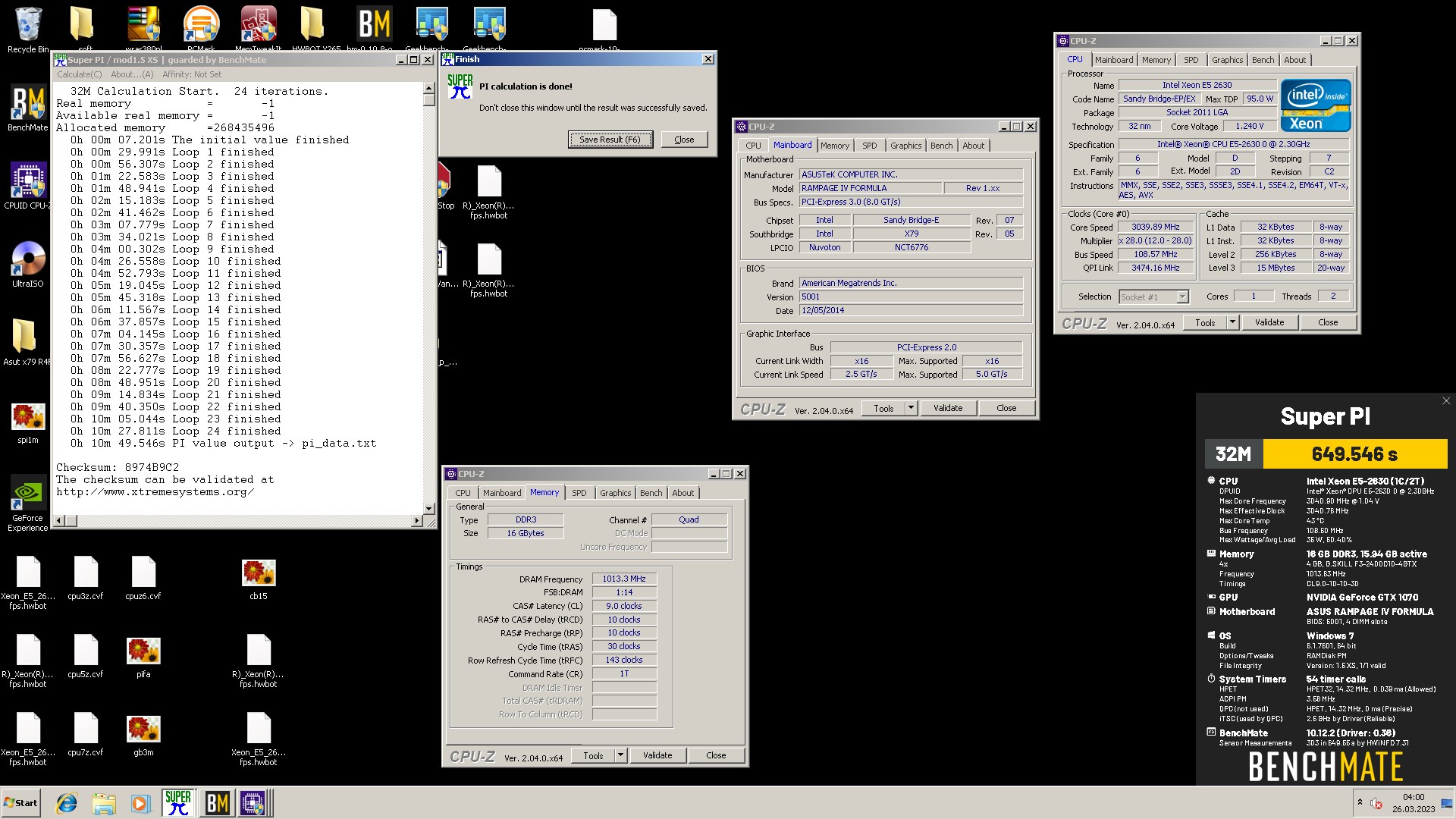The width and height of the screenshot is (1456, 819).
Task: Open Windows Media Player from the taskbar
Action: click(140, 803)
